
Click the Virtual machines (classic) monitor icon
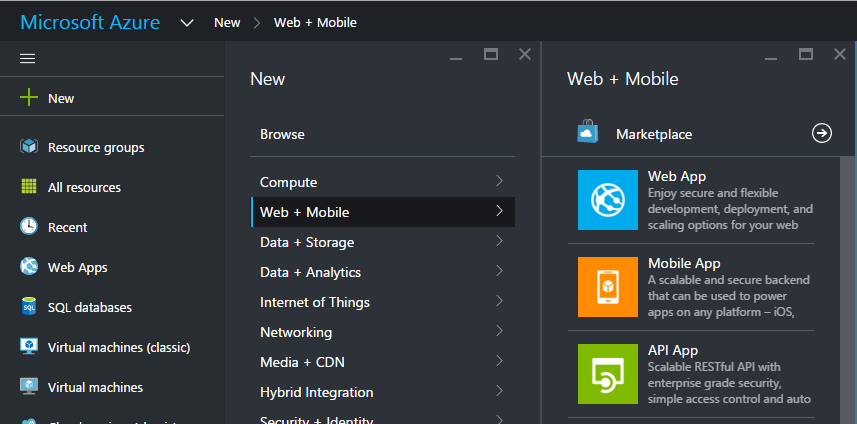pos(28,346)
